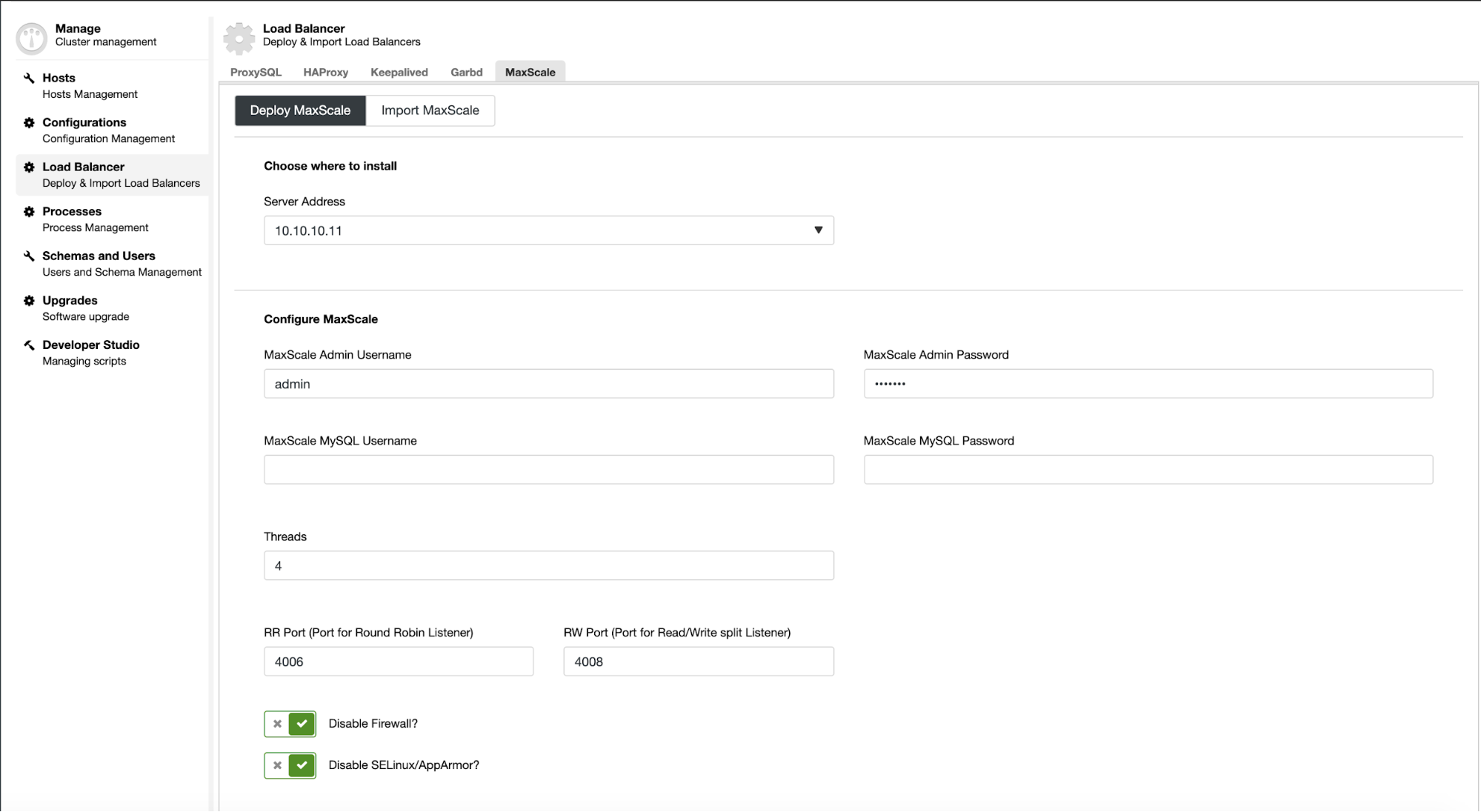Viewport: 1481px width, 812px height.
Task: Click the Threads input field
Action: coord(549,565)
